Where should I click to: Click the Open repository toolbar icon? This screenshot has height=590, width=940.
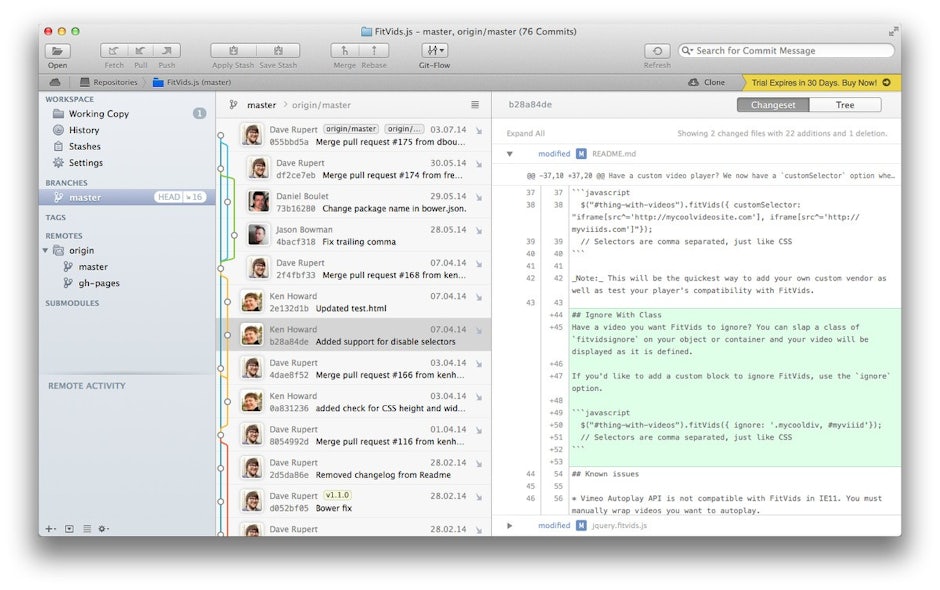(58, 51)
